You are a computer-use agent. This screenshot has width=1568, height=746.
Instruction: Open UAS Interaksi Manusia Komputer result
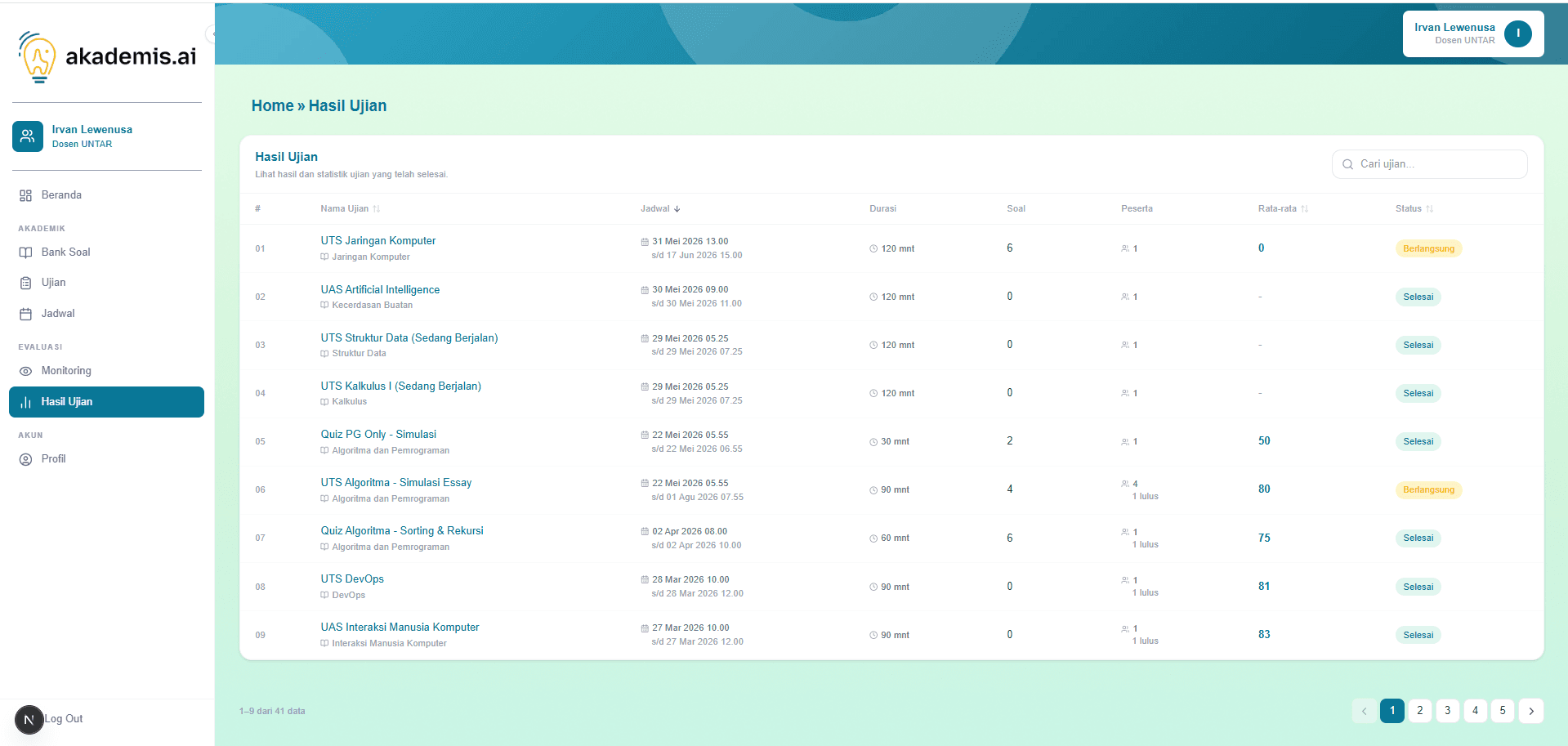click(x=400, y=628)
